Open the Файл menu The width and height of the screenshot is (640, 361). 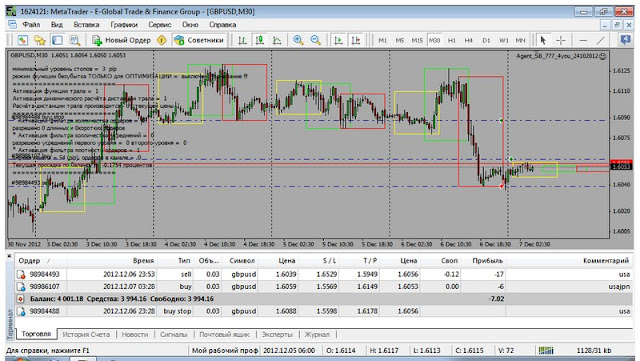tap(31, 25)
